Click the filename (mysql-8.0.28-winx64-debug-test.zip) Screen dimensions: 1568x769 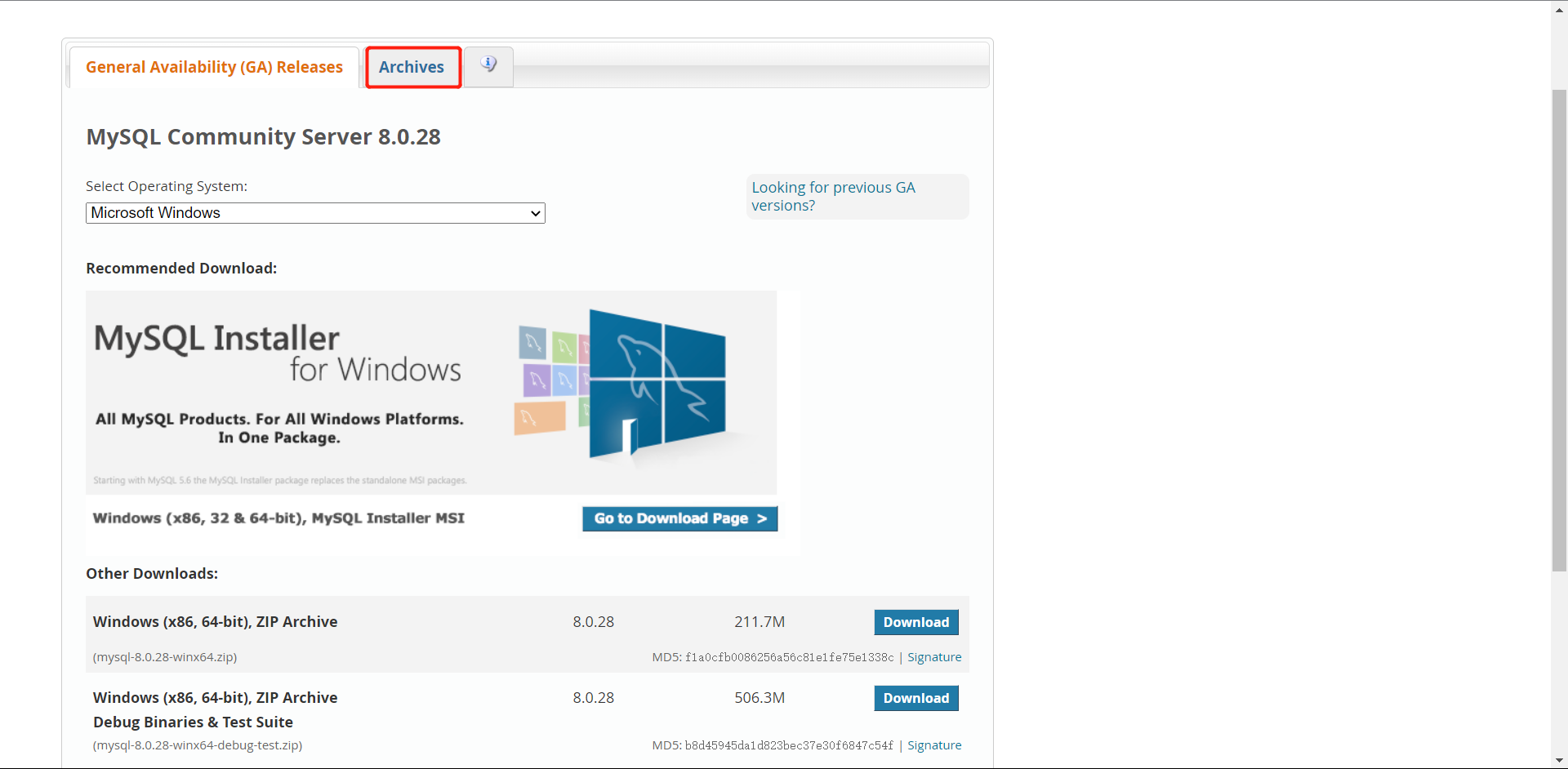[198, 745]
